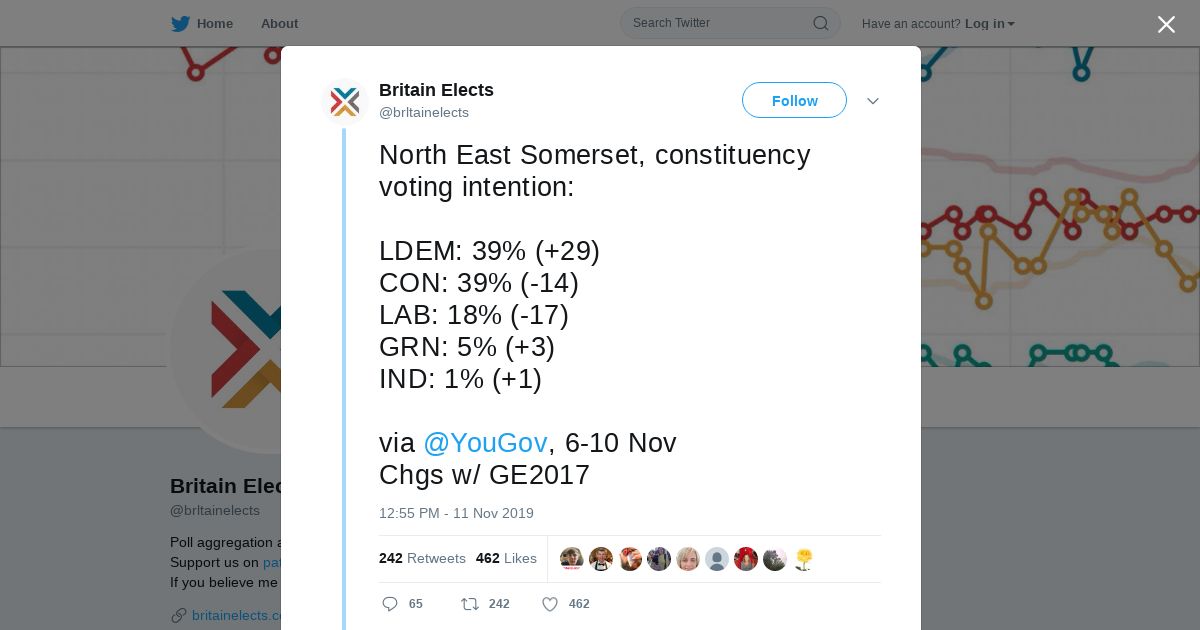This screenshot has width=1200, height=630.
Task: Click the retweet arrows icon
Action: 469,604
